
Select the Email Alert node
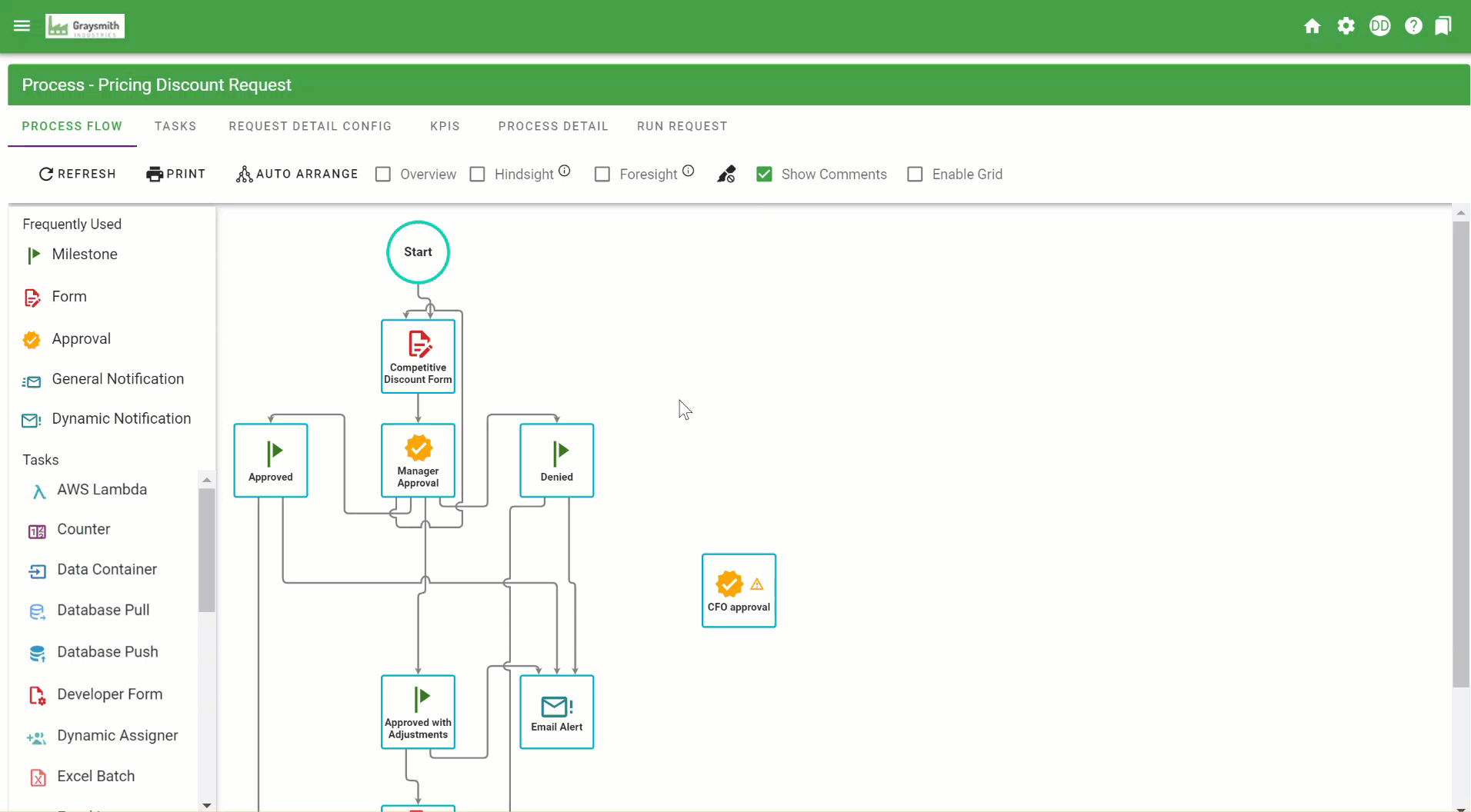point(556,712)
